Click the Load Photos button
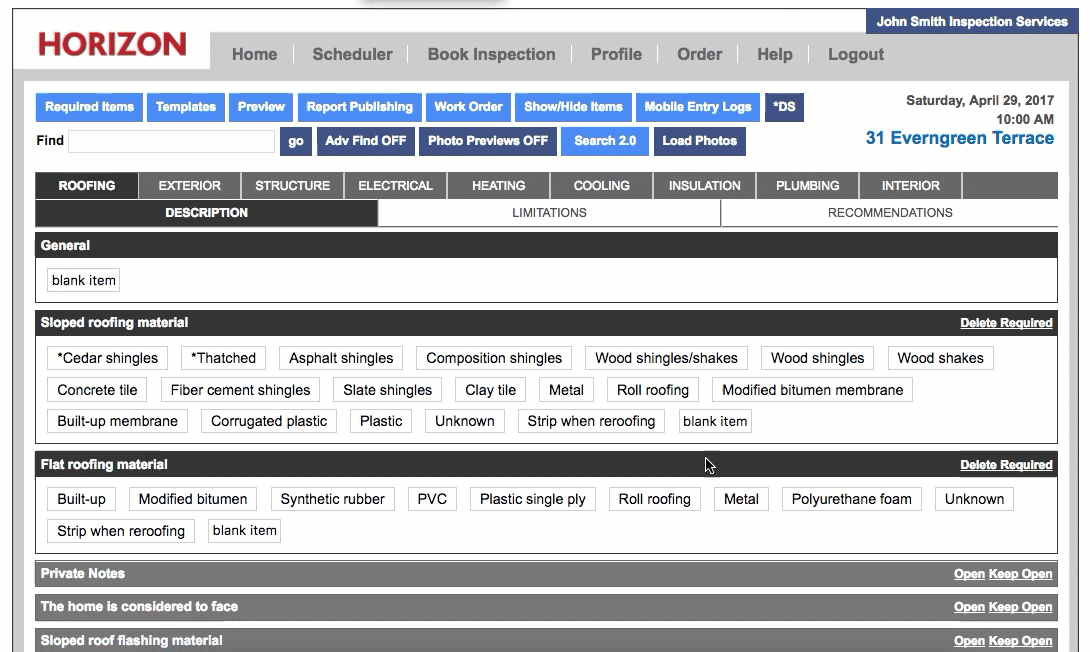Viewport: 1090px width, 652px height. pyautogui.click(x=699, y=141)
